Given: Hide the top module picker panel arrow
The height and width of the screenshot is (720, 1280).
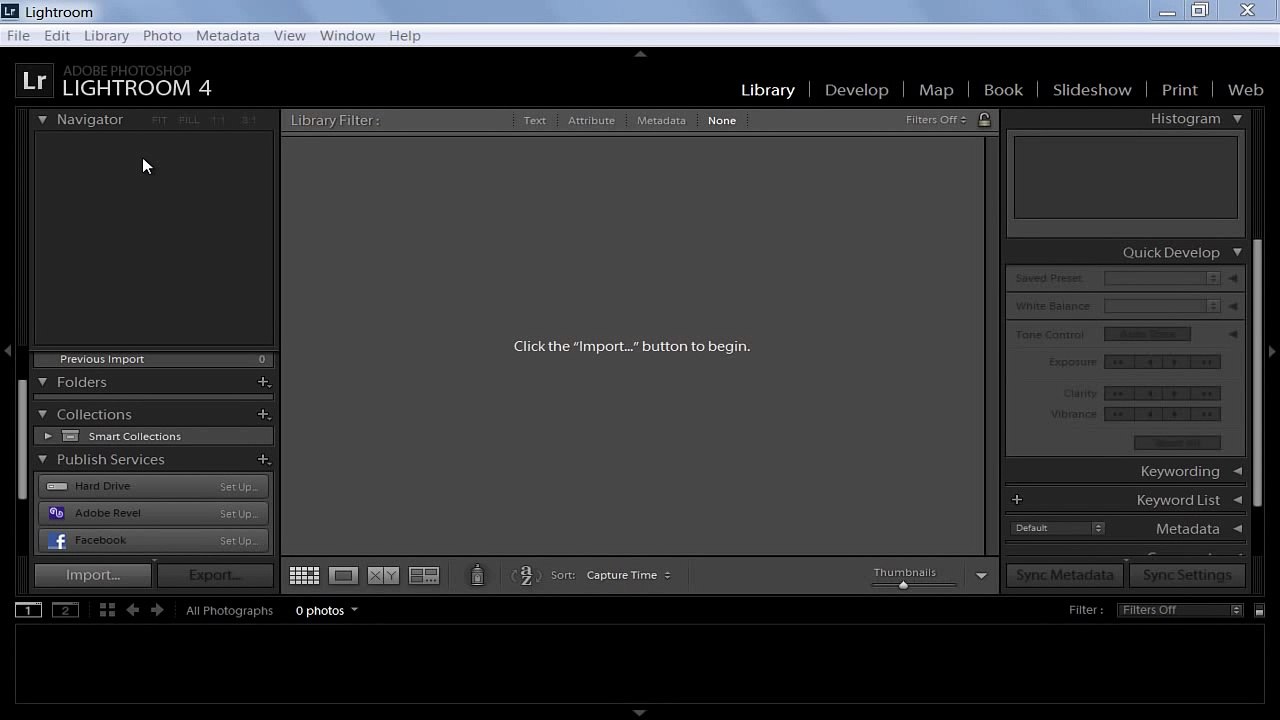Looking at the screenshot, I should (x=640, y=54).
